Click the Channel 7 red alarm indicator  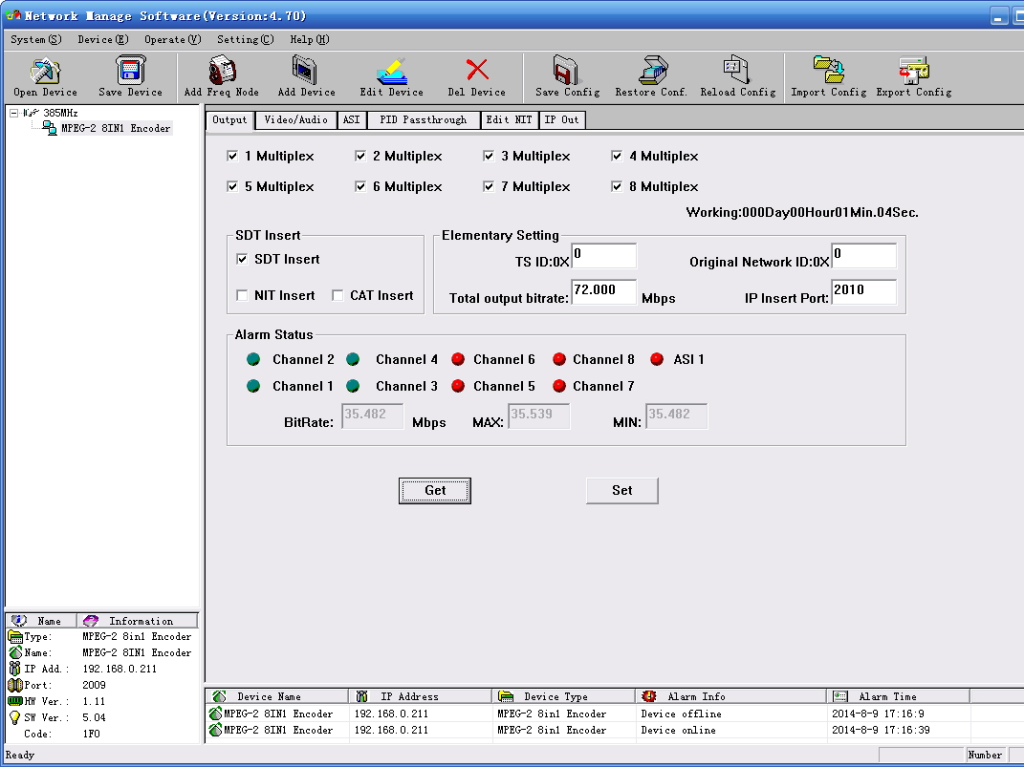[559, 386]
